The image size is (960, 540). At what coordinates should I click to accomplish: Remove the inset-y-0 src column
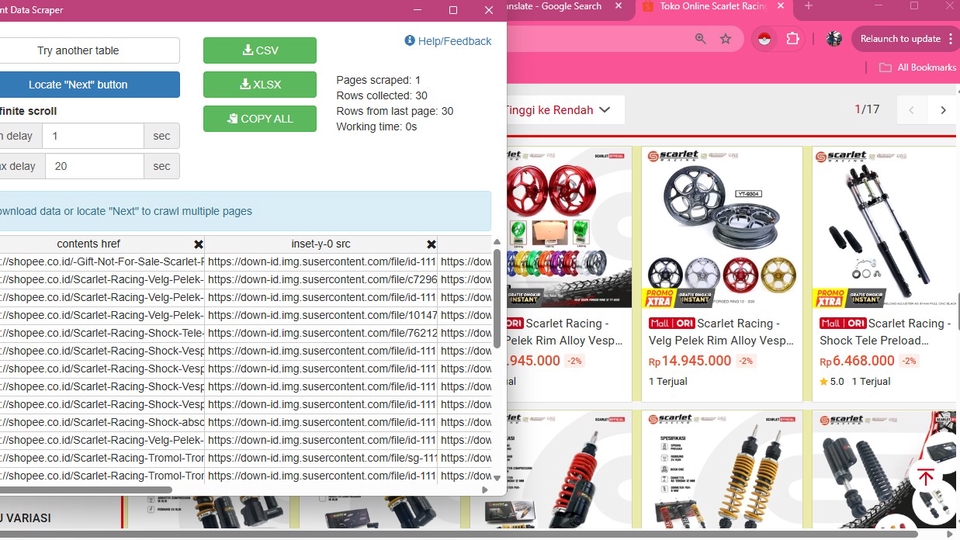point(431,244)
